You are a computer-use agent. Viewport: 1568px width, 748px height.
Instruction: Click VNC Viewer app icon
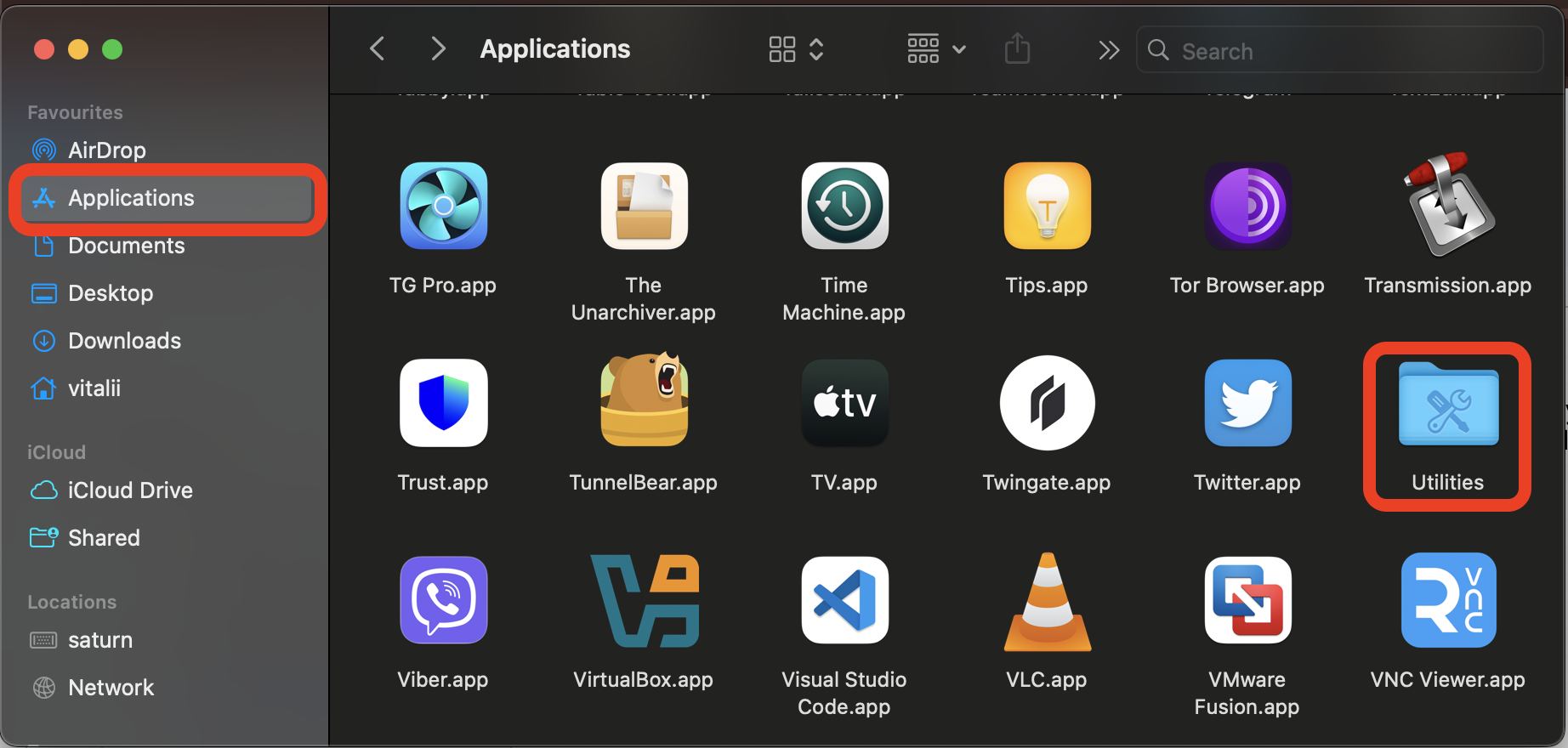[x=1448, y=600]
